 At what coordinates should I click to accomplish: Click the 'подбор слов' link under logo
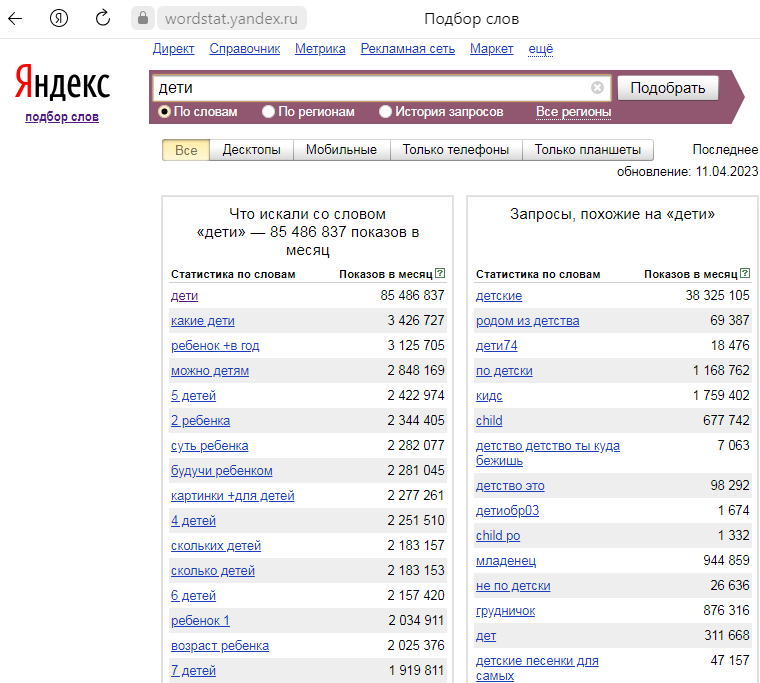(62, 117)
